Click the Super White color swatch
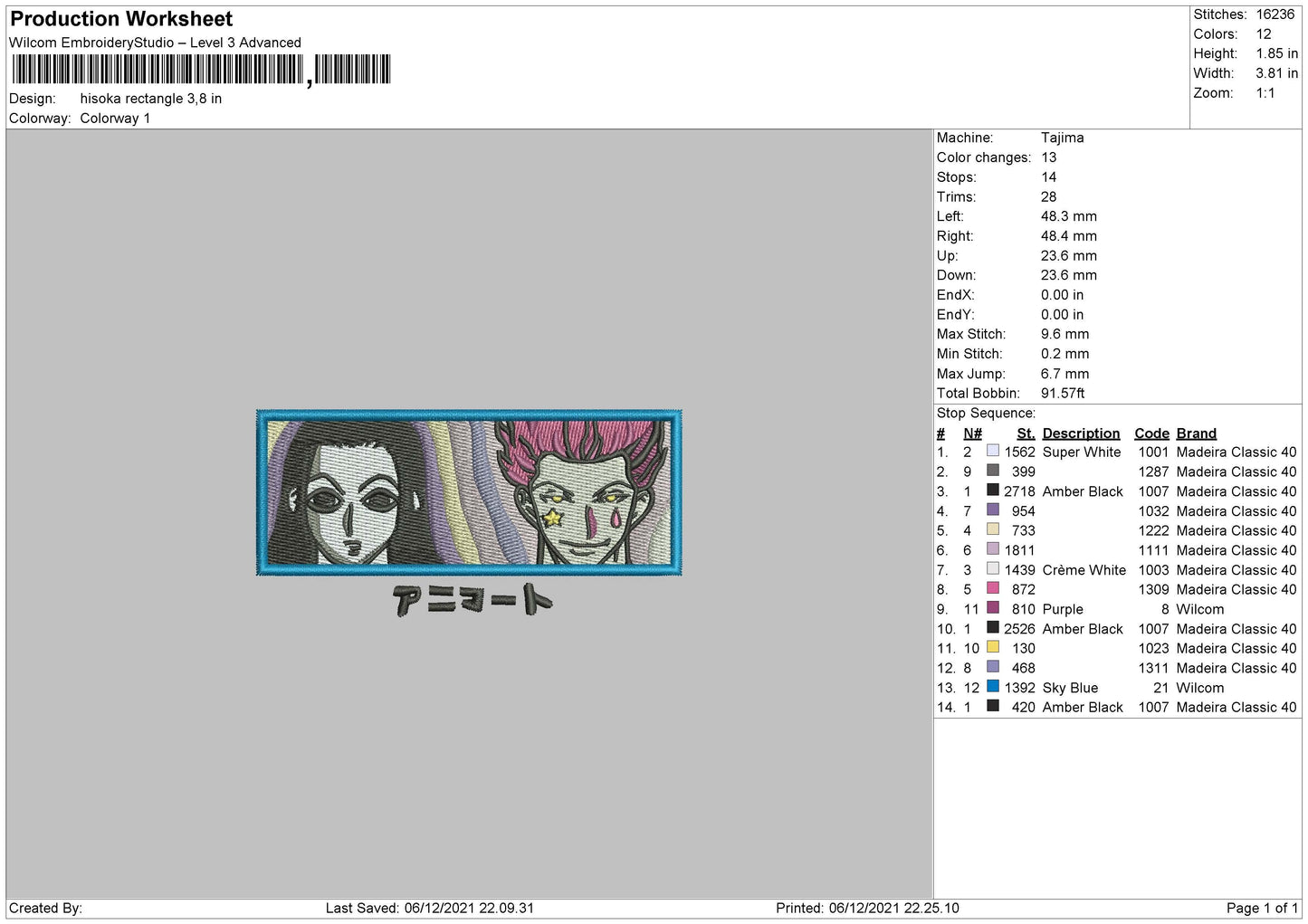 coord(993,451)
